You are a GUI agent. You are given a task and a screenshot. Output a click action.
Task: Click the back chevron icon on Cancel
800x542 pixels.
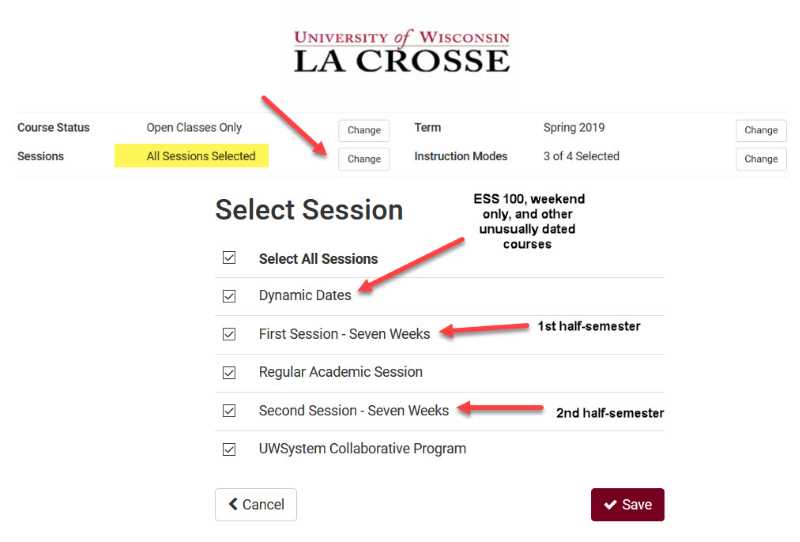click(x=233, y=504)
